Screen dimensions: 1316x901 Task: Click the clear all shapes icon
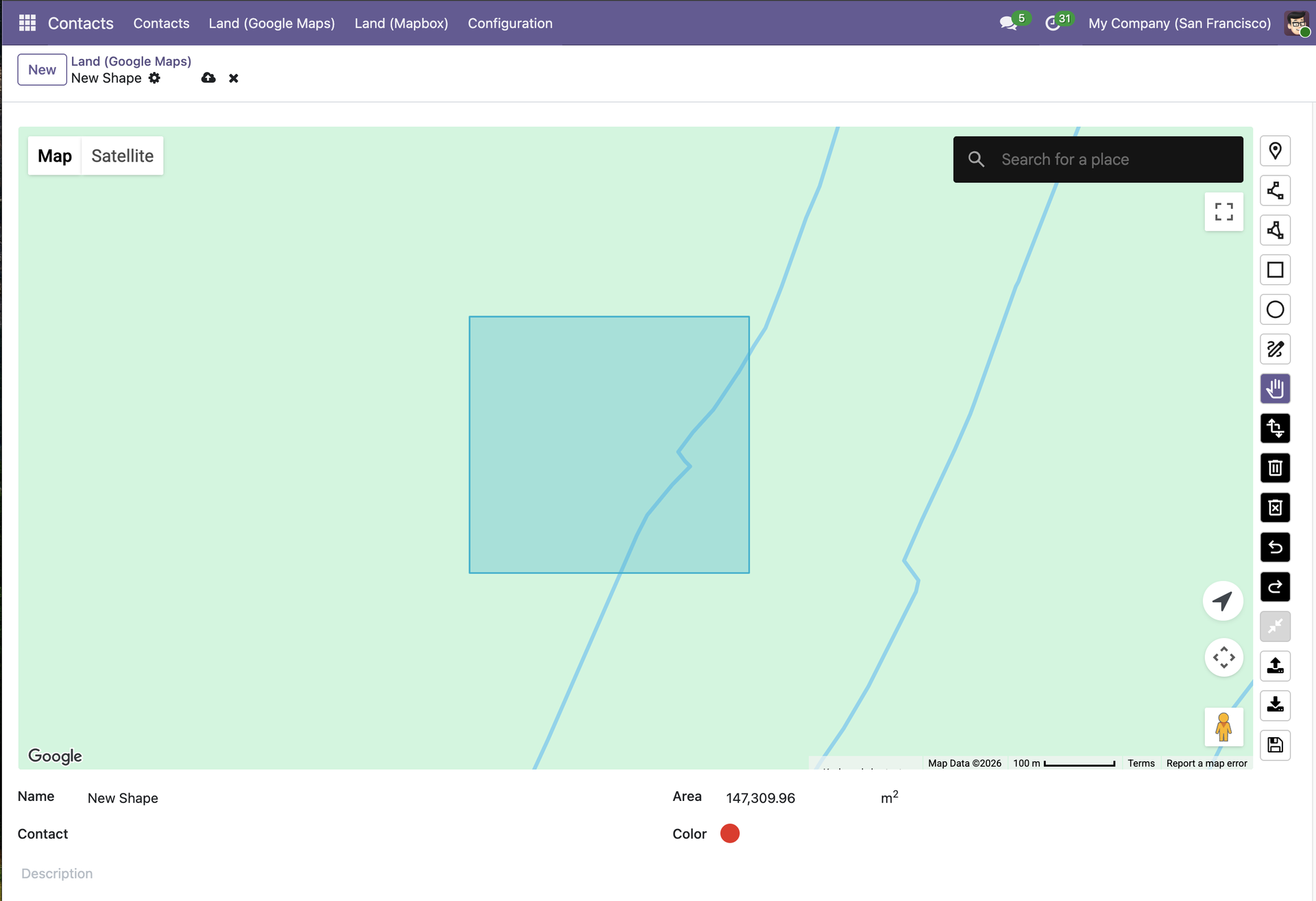tap(1275, 508)
